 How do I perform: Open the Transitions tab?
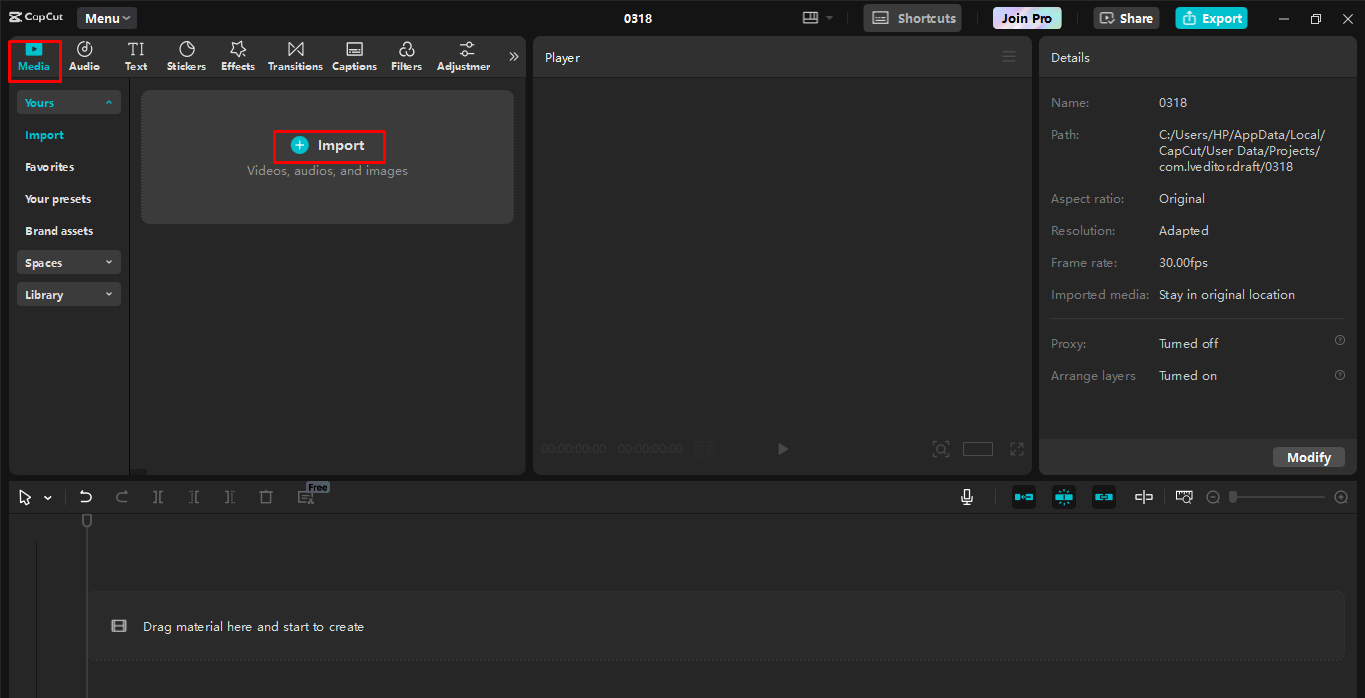click(x=295, y=57)
